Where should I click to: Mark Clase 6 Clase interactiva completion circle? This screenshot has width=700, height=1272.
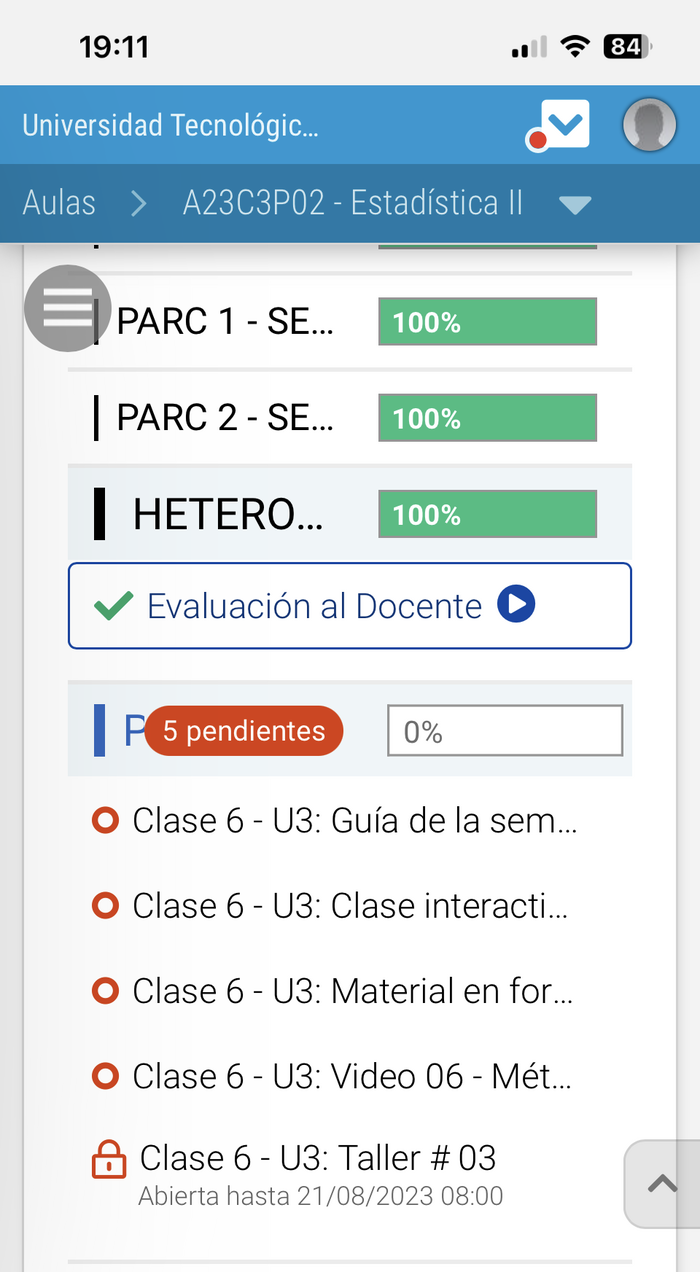[105, 906]
